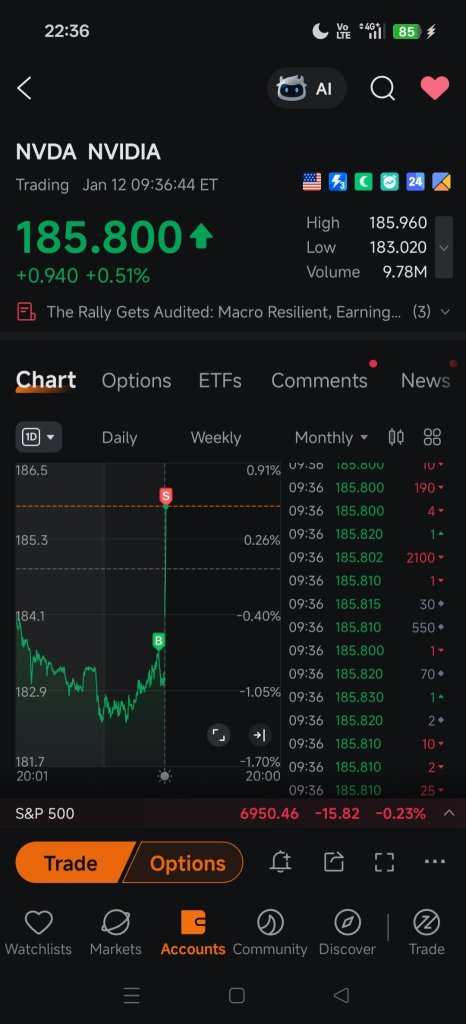The image size is (466, 1024).
Task: Tap the Volume 9.78M value
Action: 405,272
